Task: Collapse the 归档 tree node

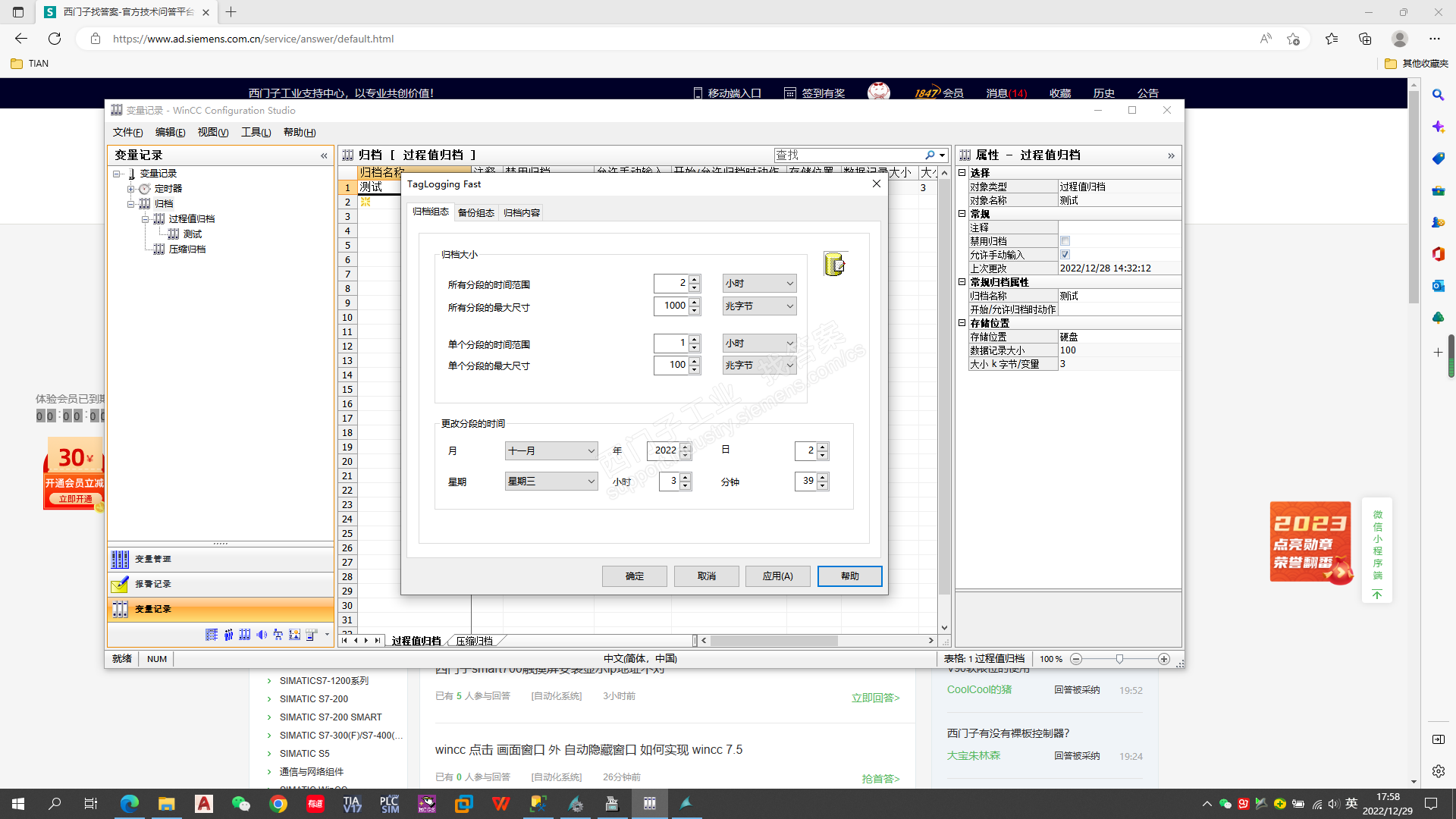Action: (130, 204)
